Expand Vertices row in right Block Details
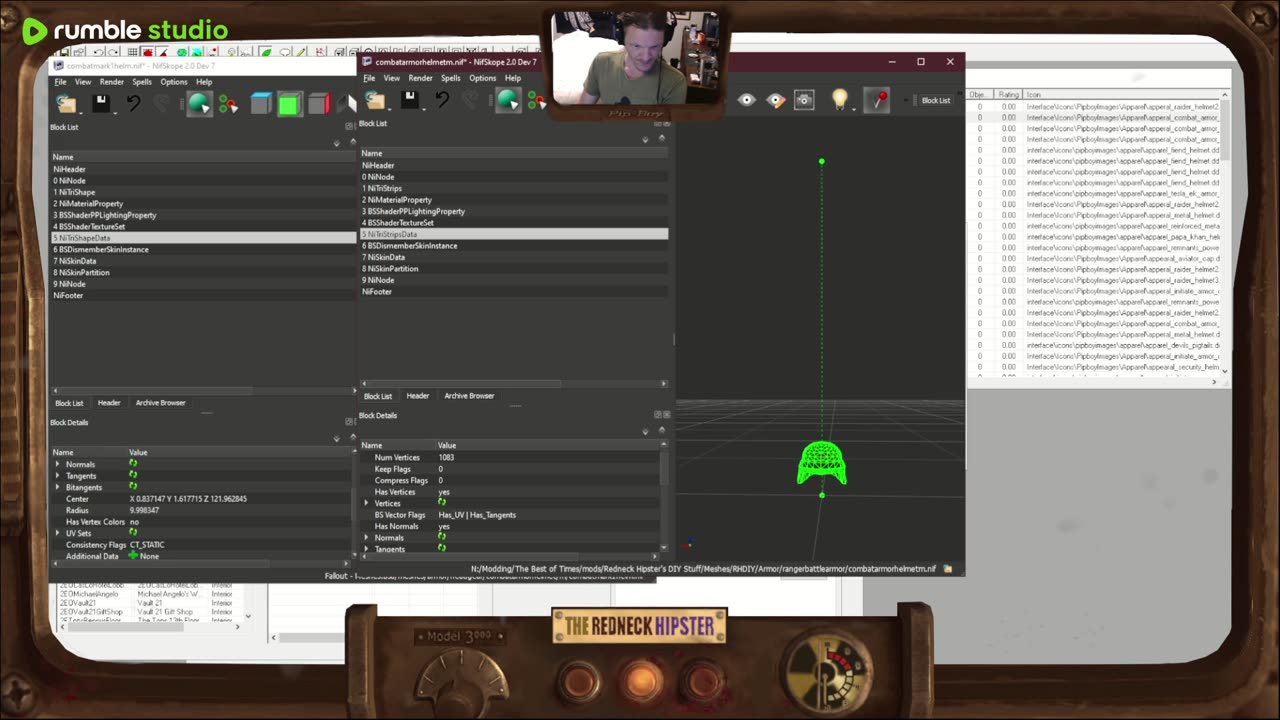This screenshot has height=720, width=1280. point(366,503)
